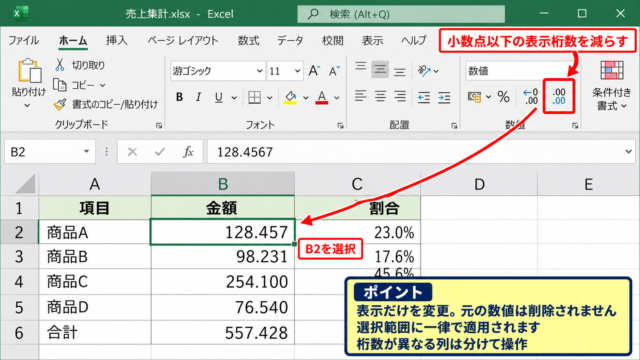Screen dimensions: 640x360
Task: Click accounting number format icon
Action: 474,97
